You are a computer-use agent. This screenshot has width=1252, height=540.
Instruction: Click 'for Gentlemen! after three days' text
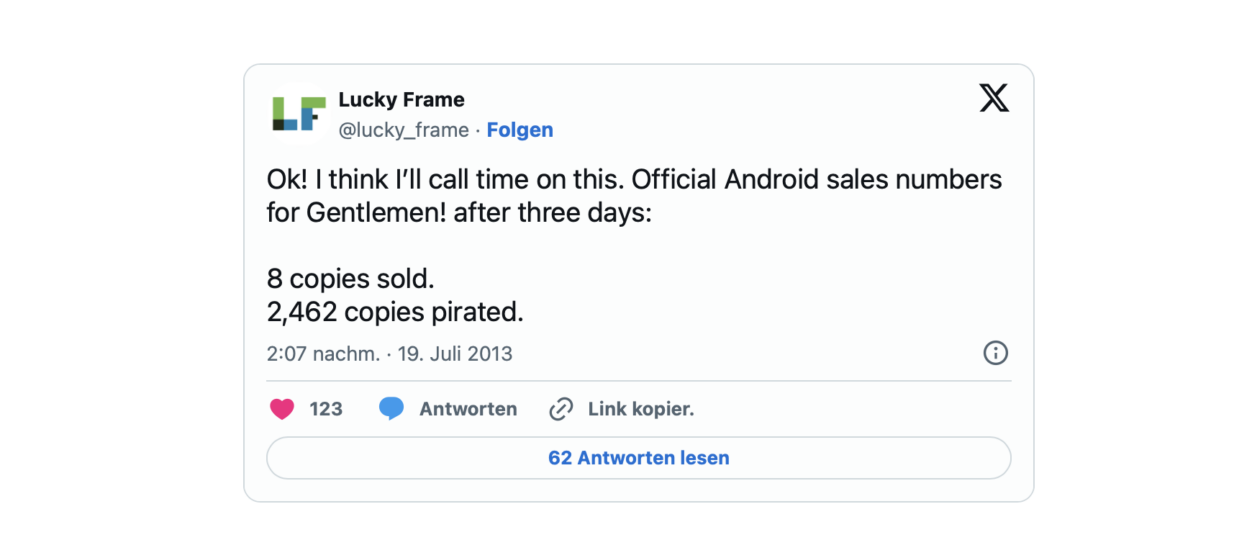459,213
